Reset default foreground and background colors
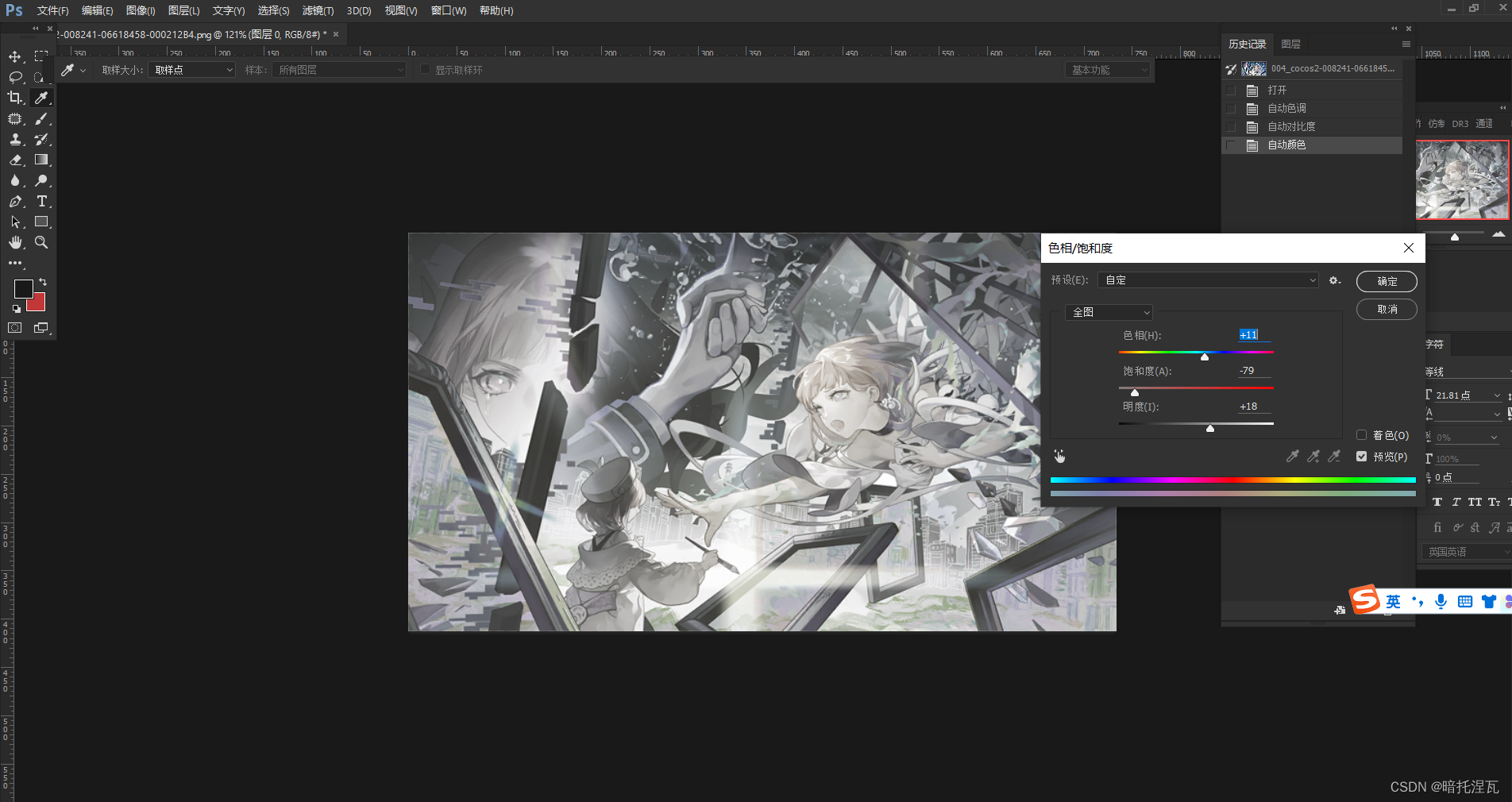This screenshot has width=1512, height=802. (17, 309)
